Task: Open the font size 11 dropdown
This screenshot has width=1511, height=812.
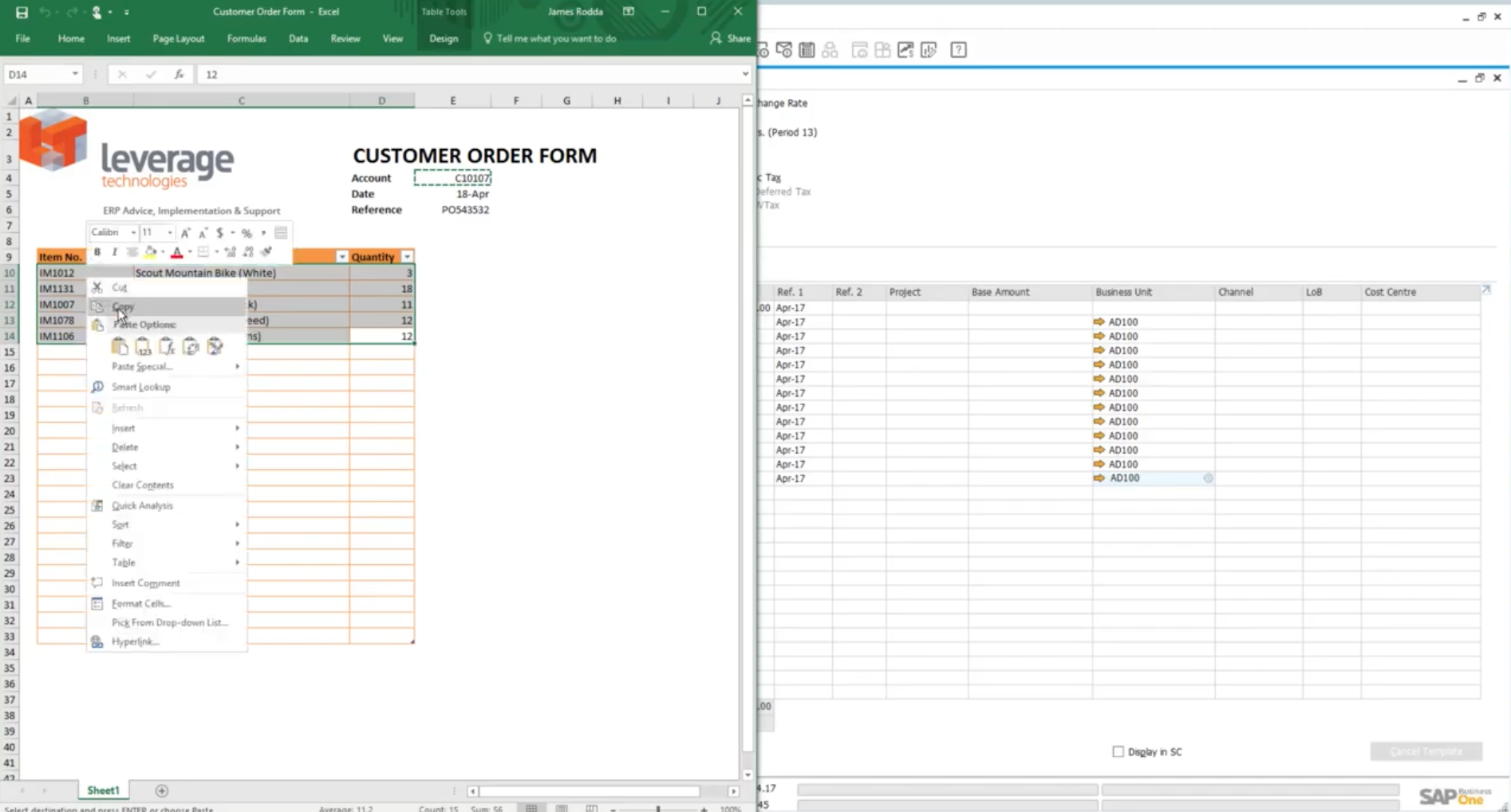Action: [x=170, y=233]
